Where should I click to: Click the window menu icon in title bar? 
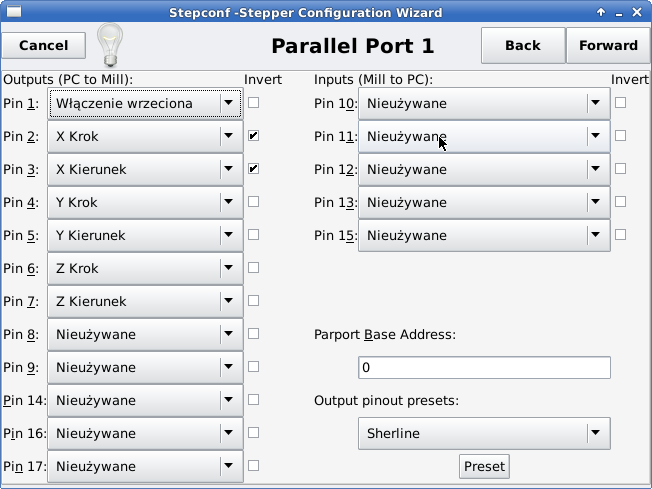tap(14, 12)
